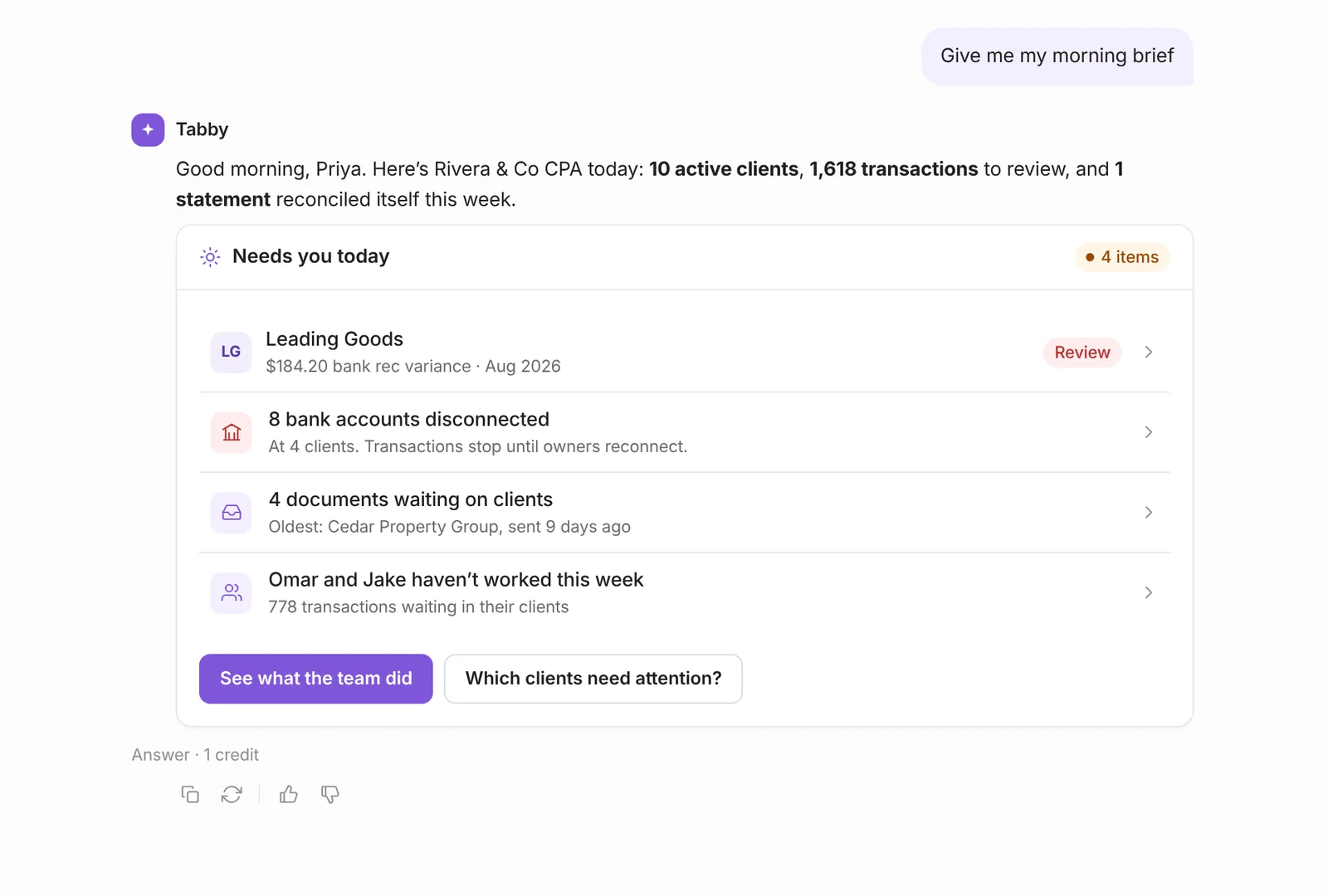
Task: Click the bold 10 active clients text
Action: 724,169
